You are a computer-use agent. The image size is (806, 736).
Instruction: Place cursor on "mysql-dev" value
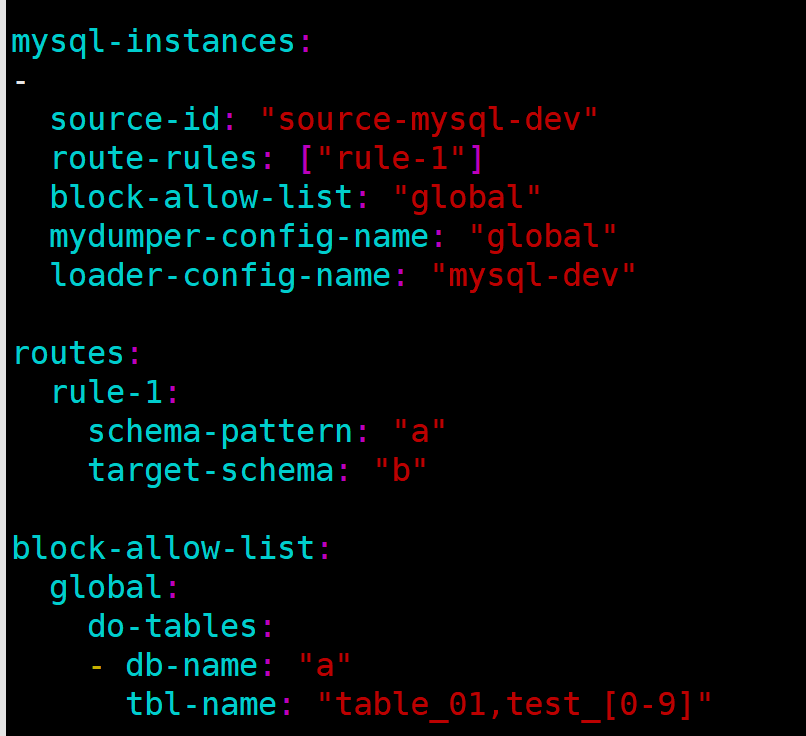point(534,275)
